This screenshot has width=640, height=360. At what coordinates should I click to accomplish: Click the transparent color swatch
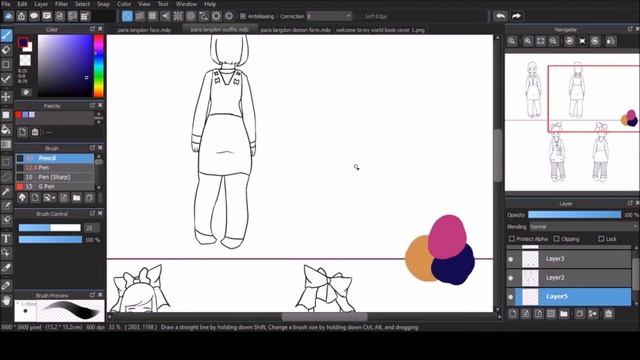25,60
